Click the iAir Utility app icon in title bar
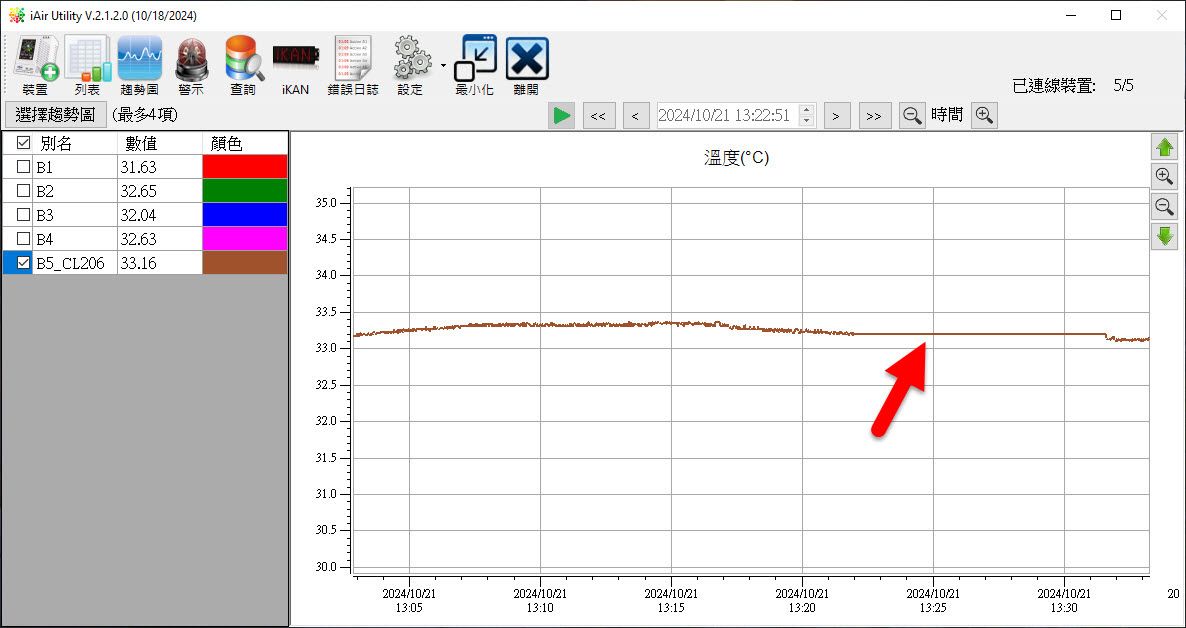Image resolution: width=1186 pixels, height=628 pixels. click(x=16, y=15)
